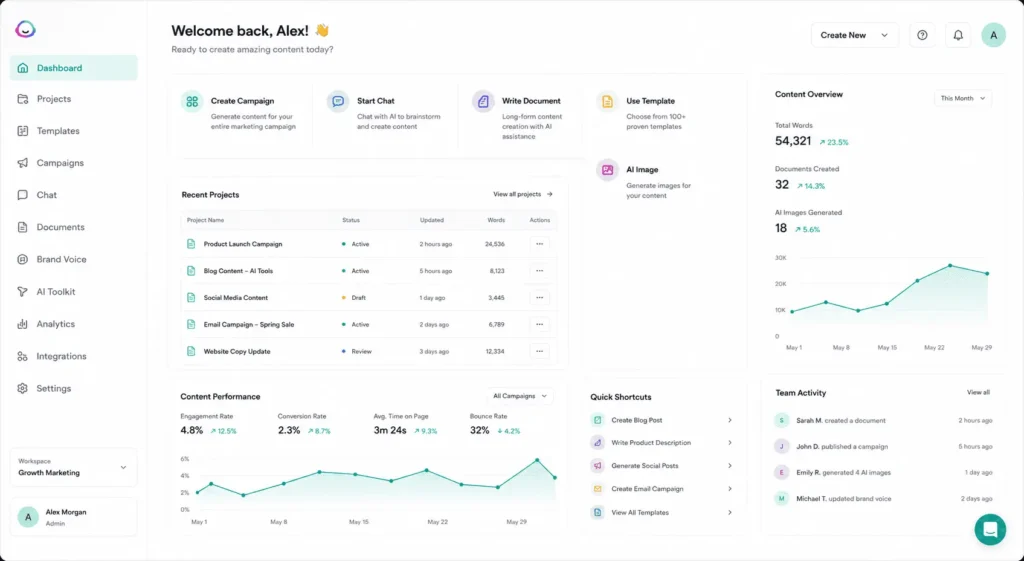Image resolution: width=1024 pixels, height=561 pixels.
Task: Open the live chat support bubble
Action: [990, 529]
